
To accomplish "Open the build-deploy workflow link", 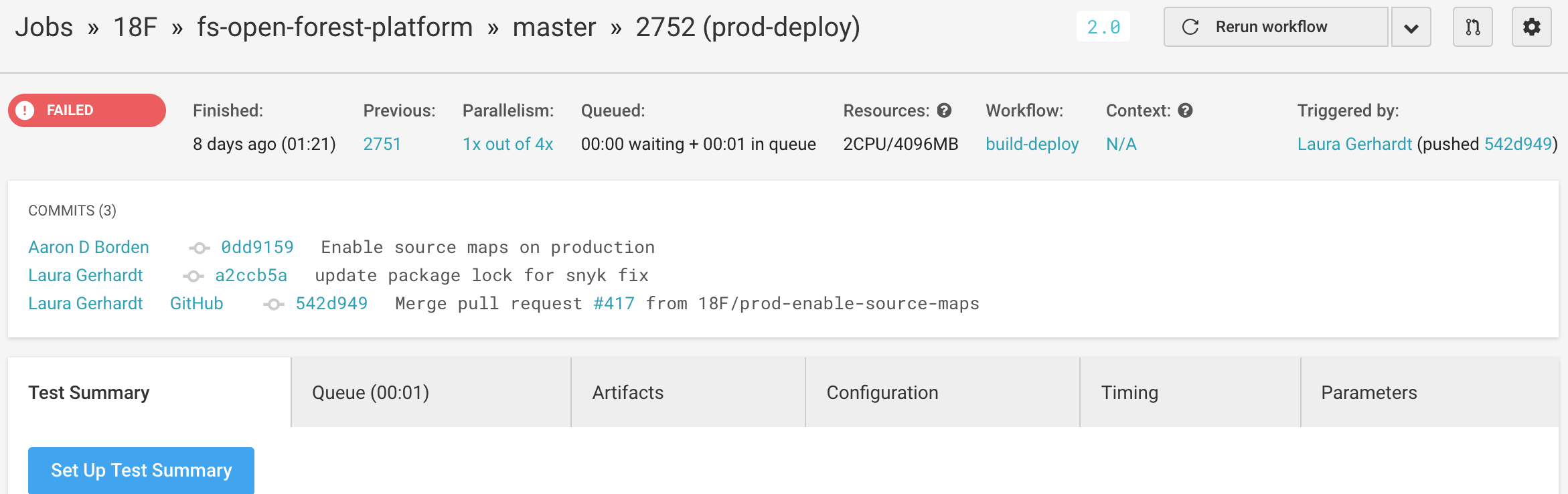I will (1032, 144).
